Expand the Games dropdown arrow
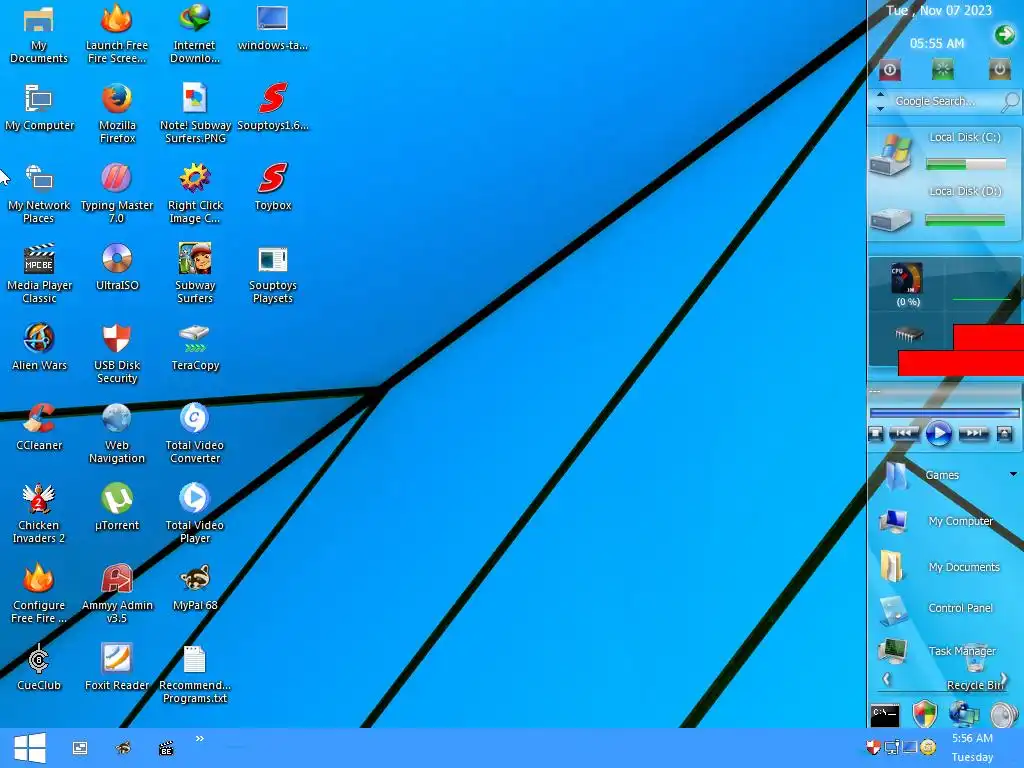The height and width of the screenshot is (768, 1024). [x=1013, y=474]
